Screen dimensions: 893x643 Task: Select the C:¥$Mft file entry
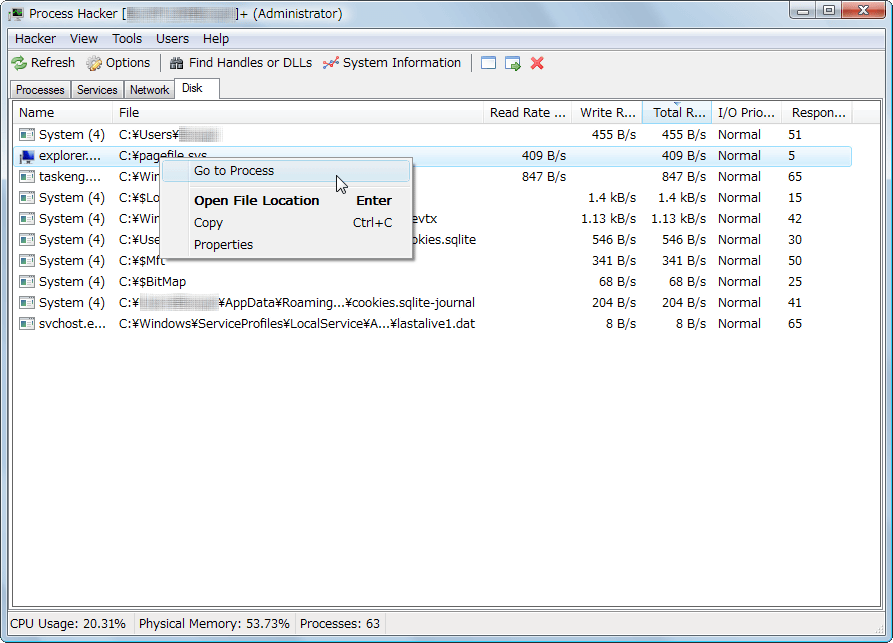coord(142,261)
